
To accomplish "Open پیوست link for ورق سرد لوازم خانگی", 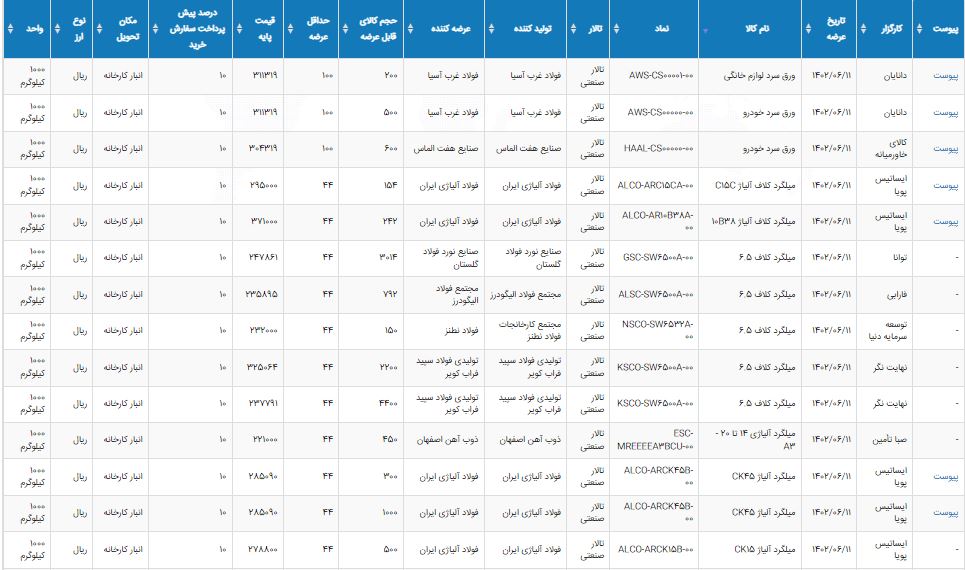I will point(946,76).
